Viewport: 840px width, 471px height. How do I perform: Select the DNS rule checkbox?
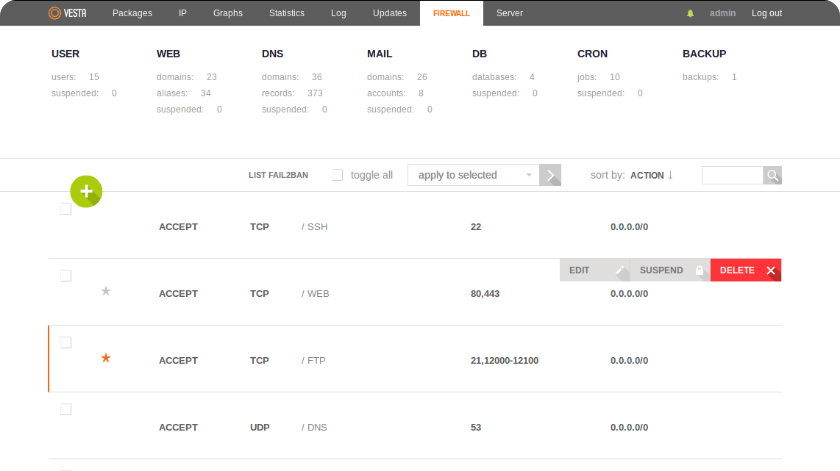66,409
